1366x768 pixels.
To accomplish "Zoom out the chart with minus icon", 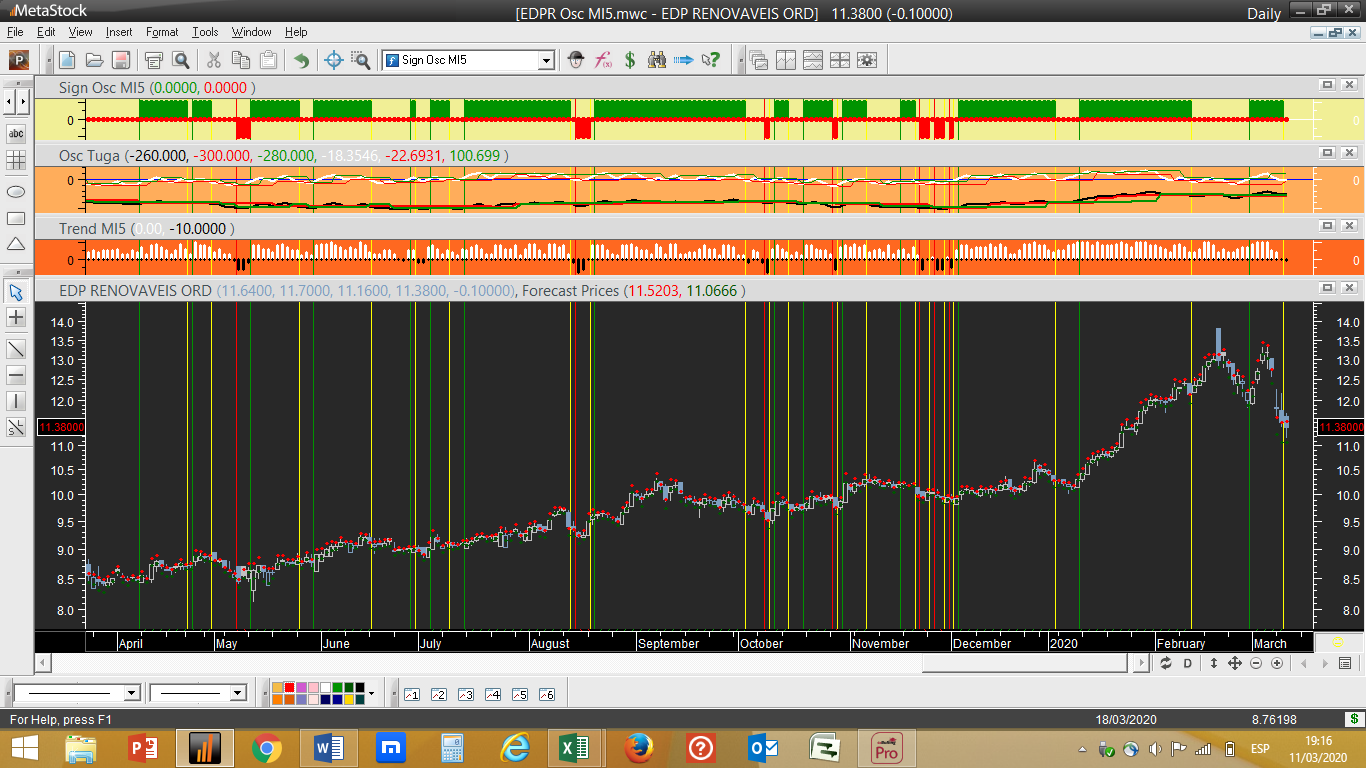I will coord(1256,663).
